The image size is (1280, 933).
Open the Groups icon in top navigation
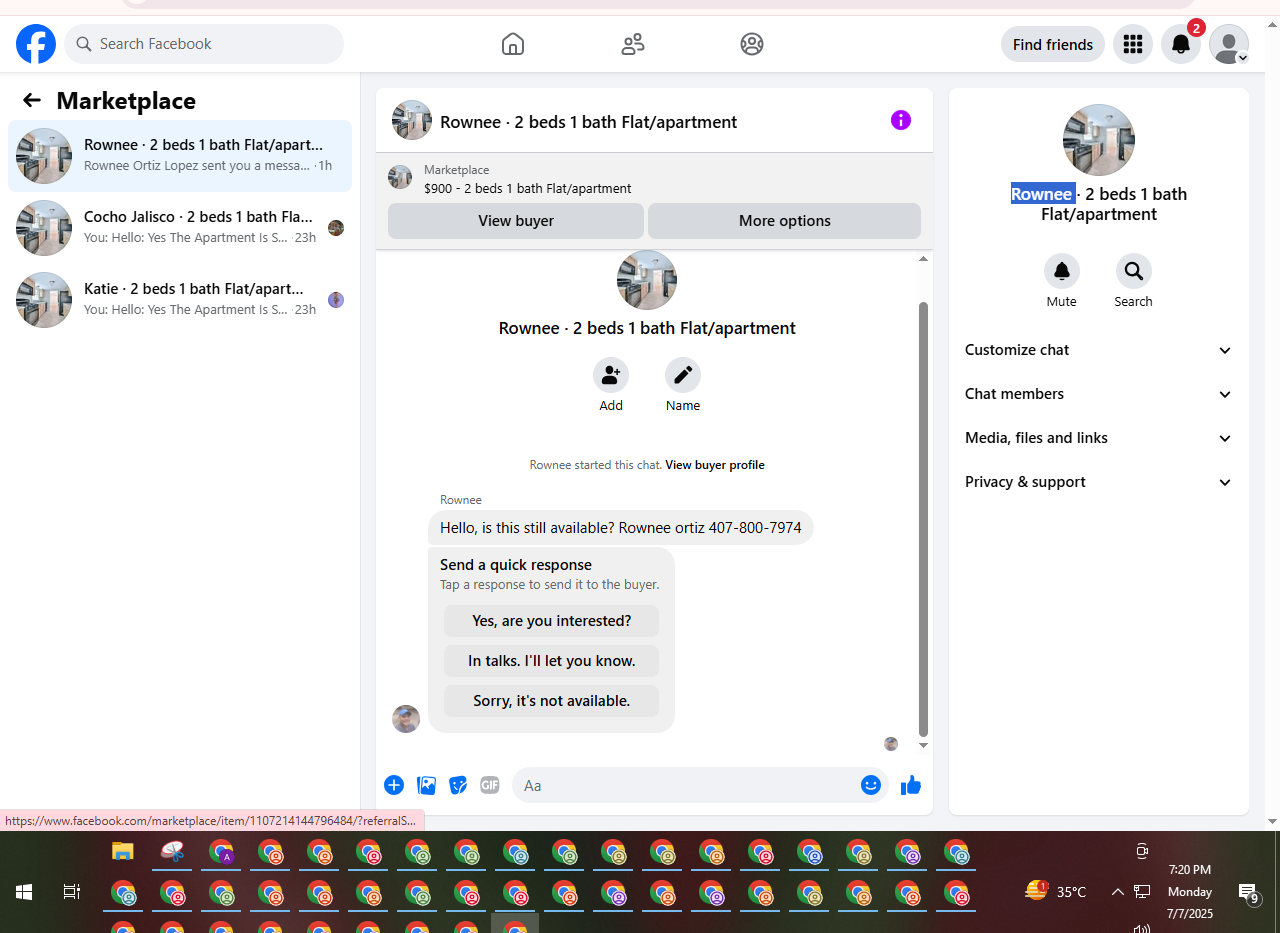[752, 44]
